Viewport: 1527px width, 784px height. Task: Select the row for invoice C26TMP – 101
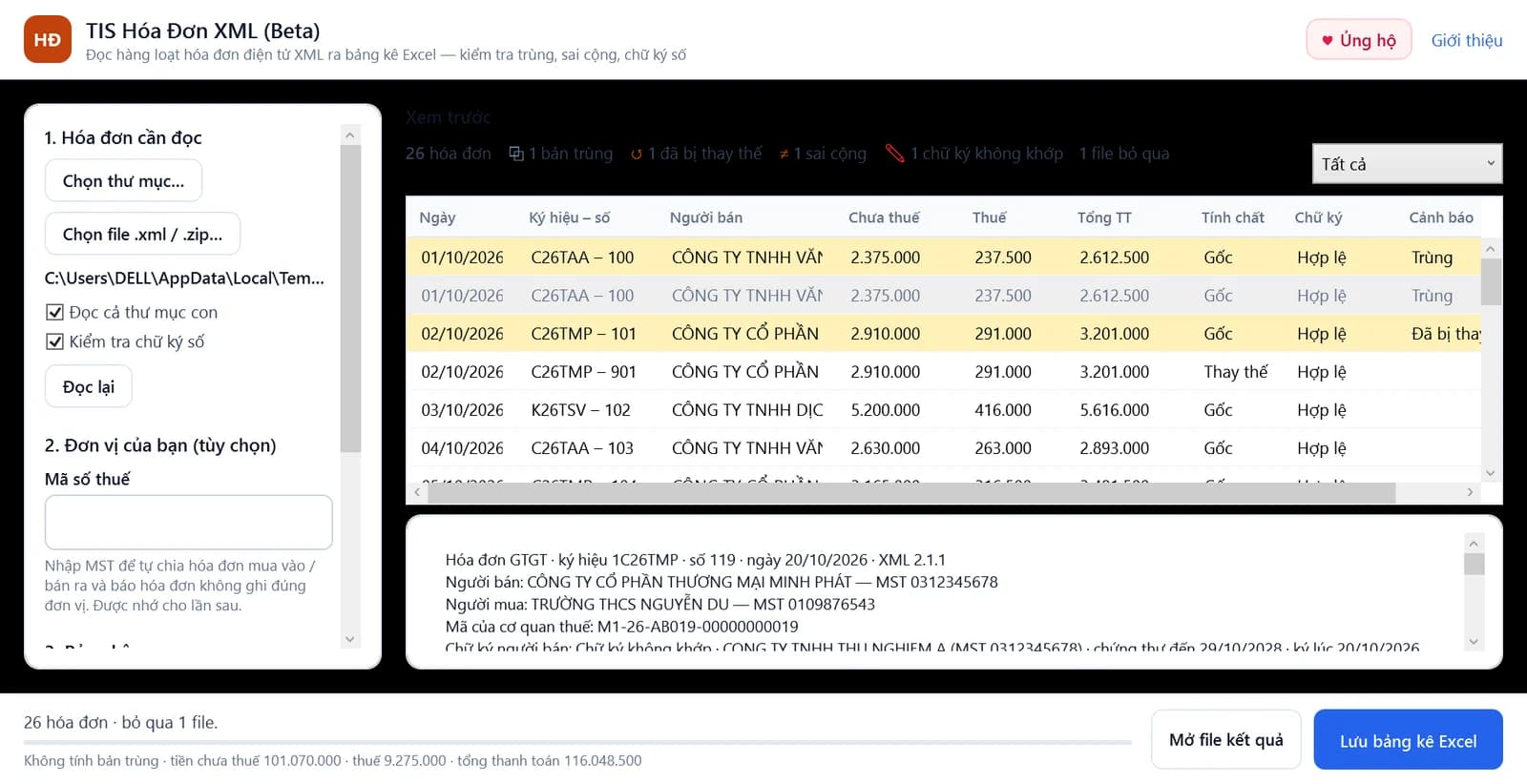[x=944, y=334]
